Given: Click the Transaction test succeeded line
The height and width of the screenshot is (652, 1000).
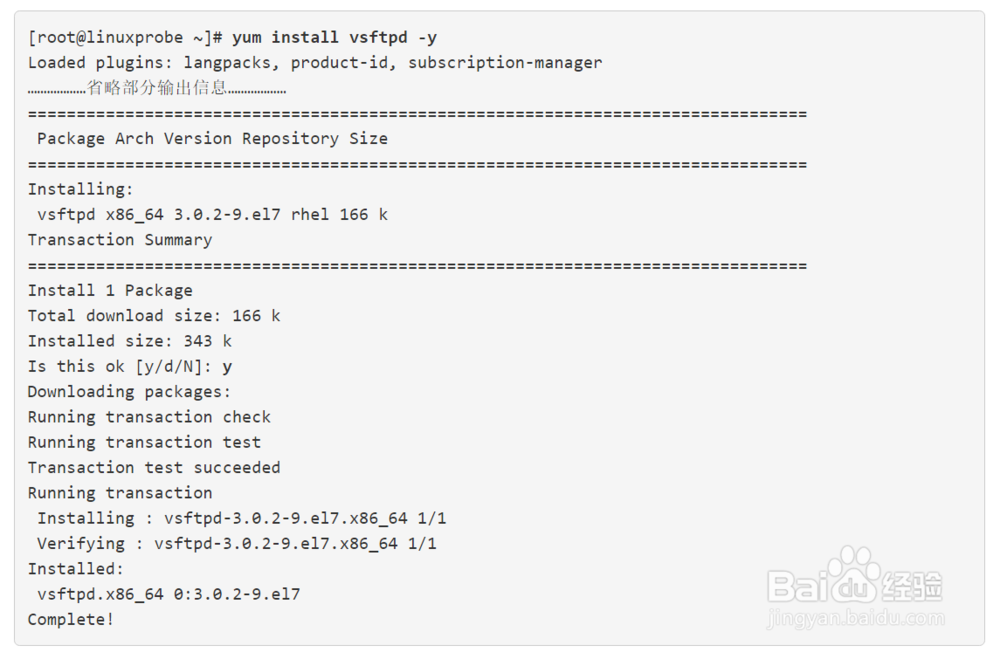Looking at the screenshot, I should pyautogui.click(x=154, y=468).
